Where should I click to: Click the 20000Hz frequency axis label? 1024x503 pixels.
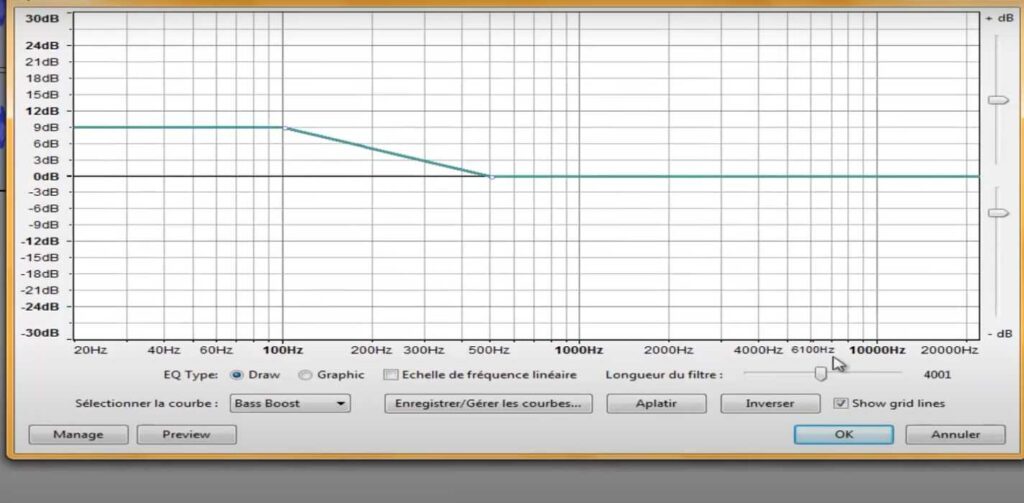(950, 351)
